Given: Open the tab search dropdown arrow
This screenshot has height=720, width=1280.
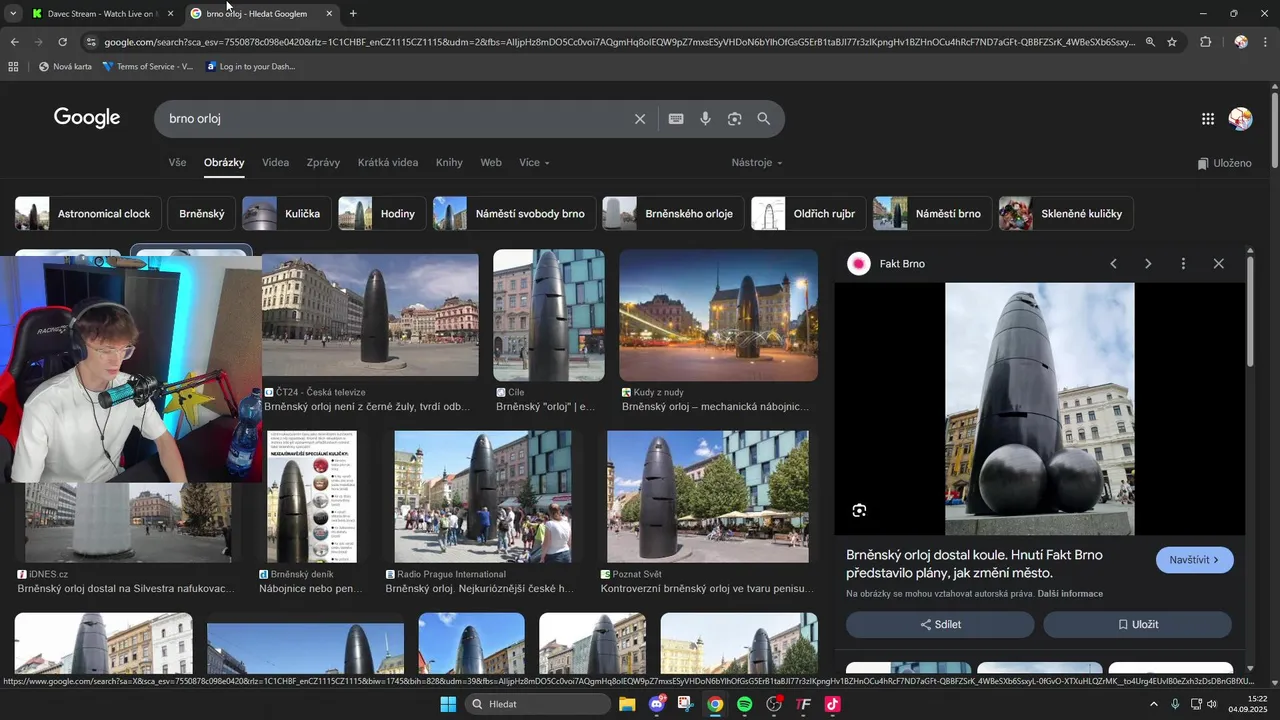Looking at the screenshot, I should point(13,14).
